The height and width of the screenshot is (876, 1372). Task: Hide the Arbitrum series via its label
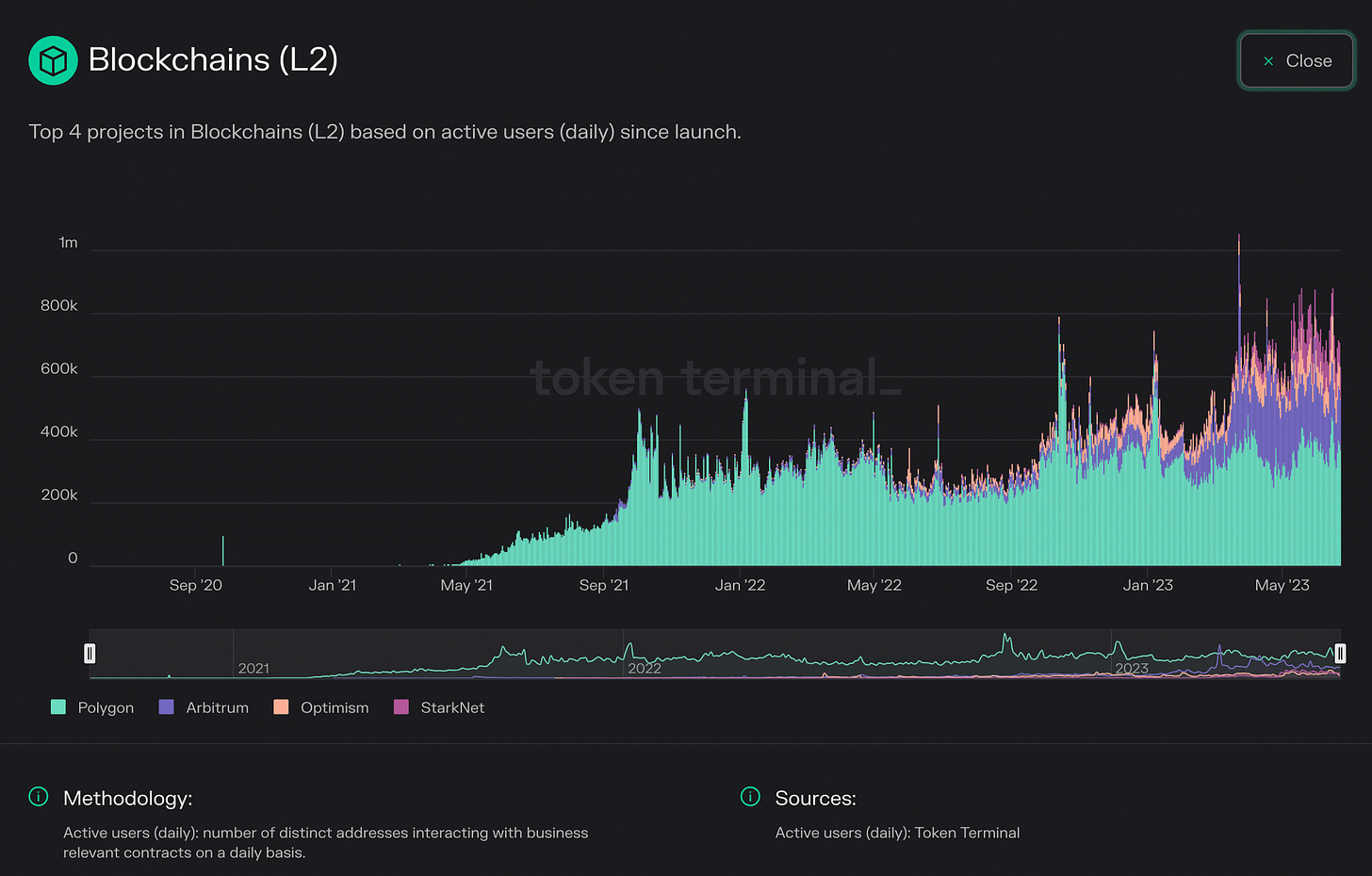click(x=218, y=707)
